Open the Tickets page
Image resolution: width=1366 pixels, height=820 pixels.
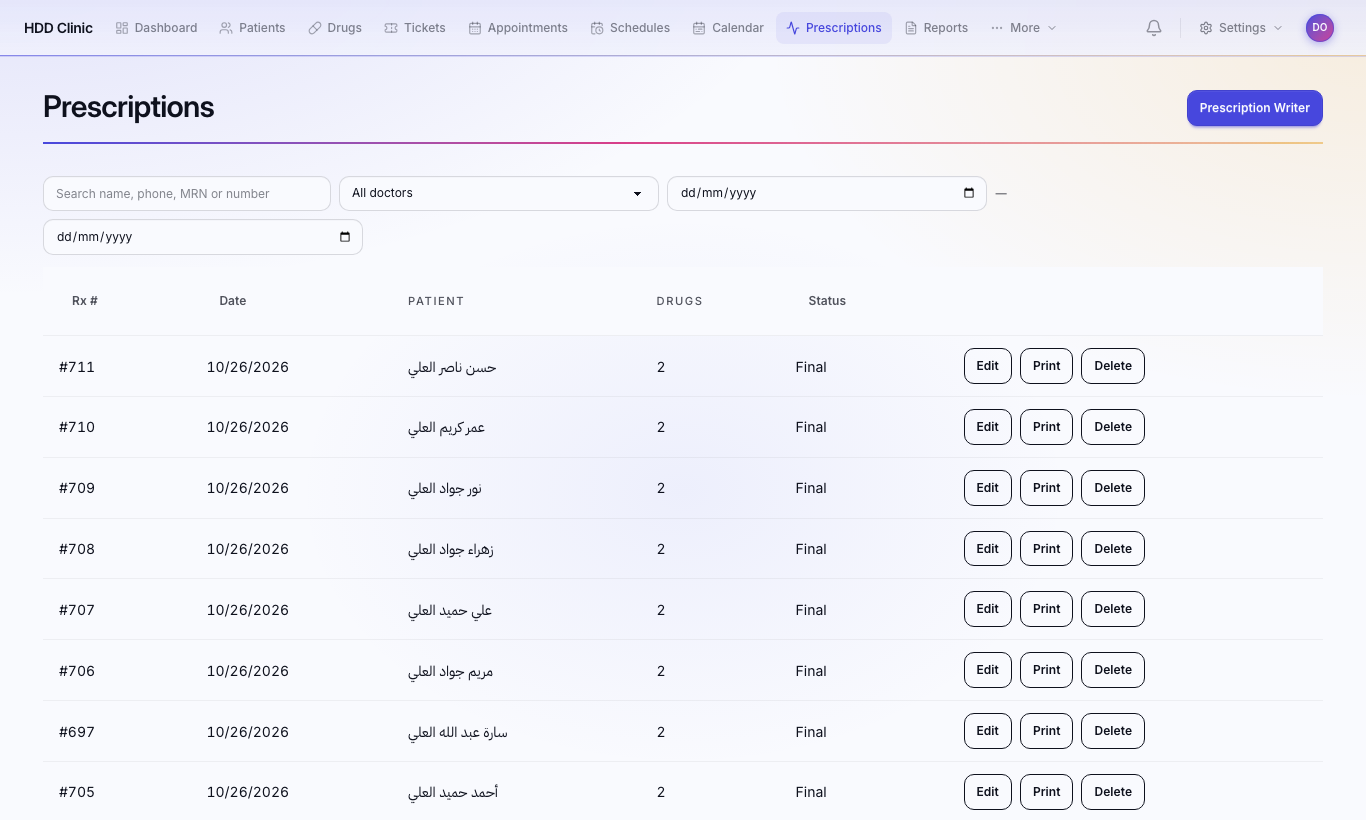(x=415, y=28)
